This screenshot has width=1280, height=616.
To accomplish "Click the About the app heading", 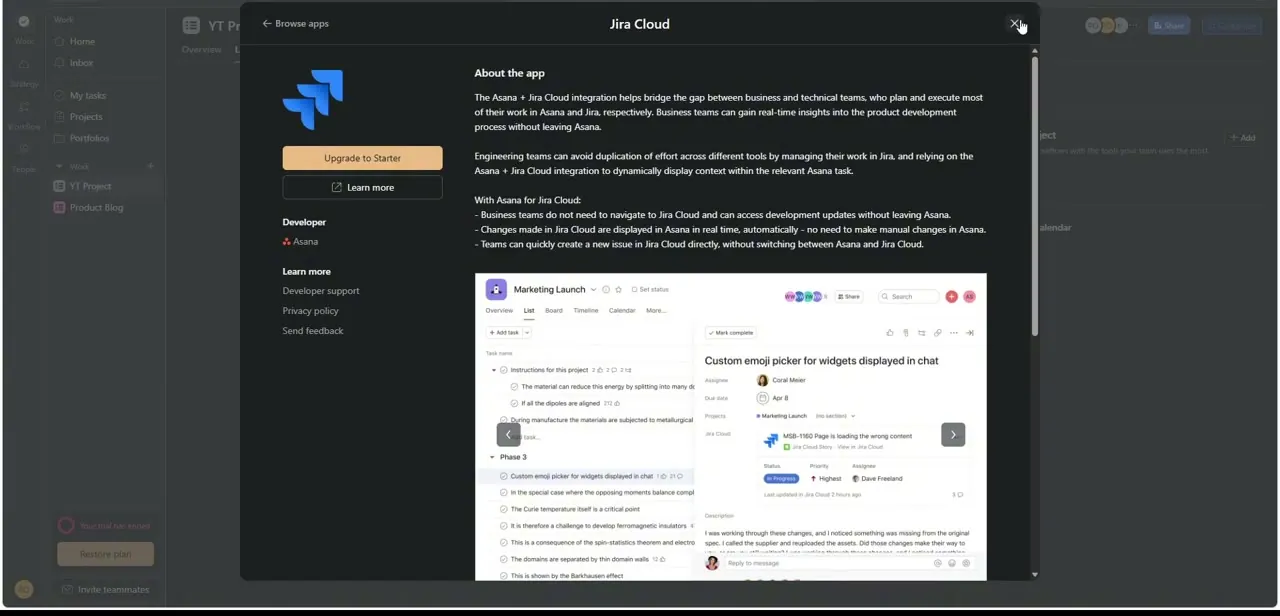I will click(509, 73).
